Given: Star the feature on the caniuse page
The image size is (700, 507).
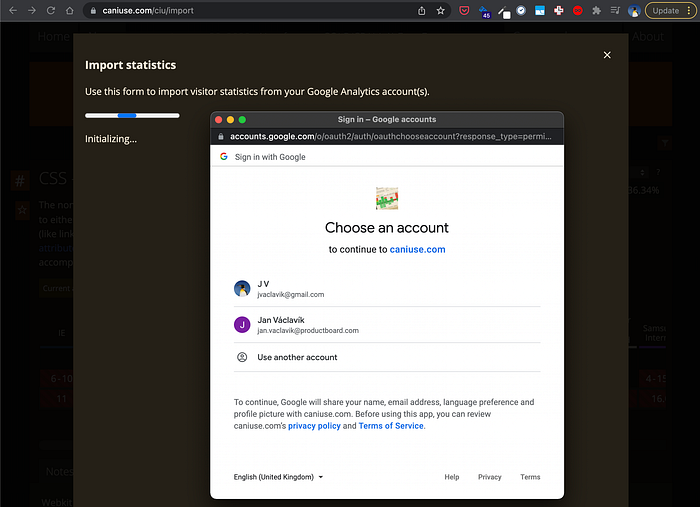Looking at the screenshot, I should pyautogui.click(x=22, y=210).
